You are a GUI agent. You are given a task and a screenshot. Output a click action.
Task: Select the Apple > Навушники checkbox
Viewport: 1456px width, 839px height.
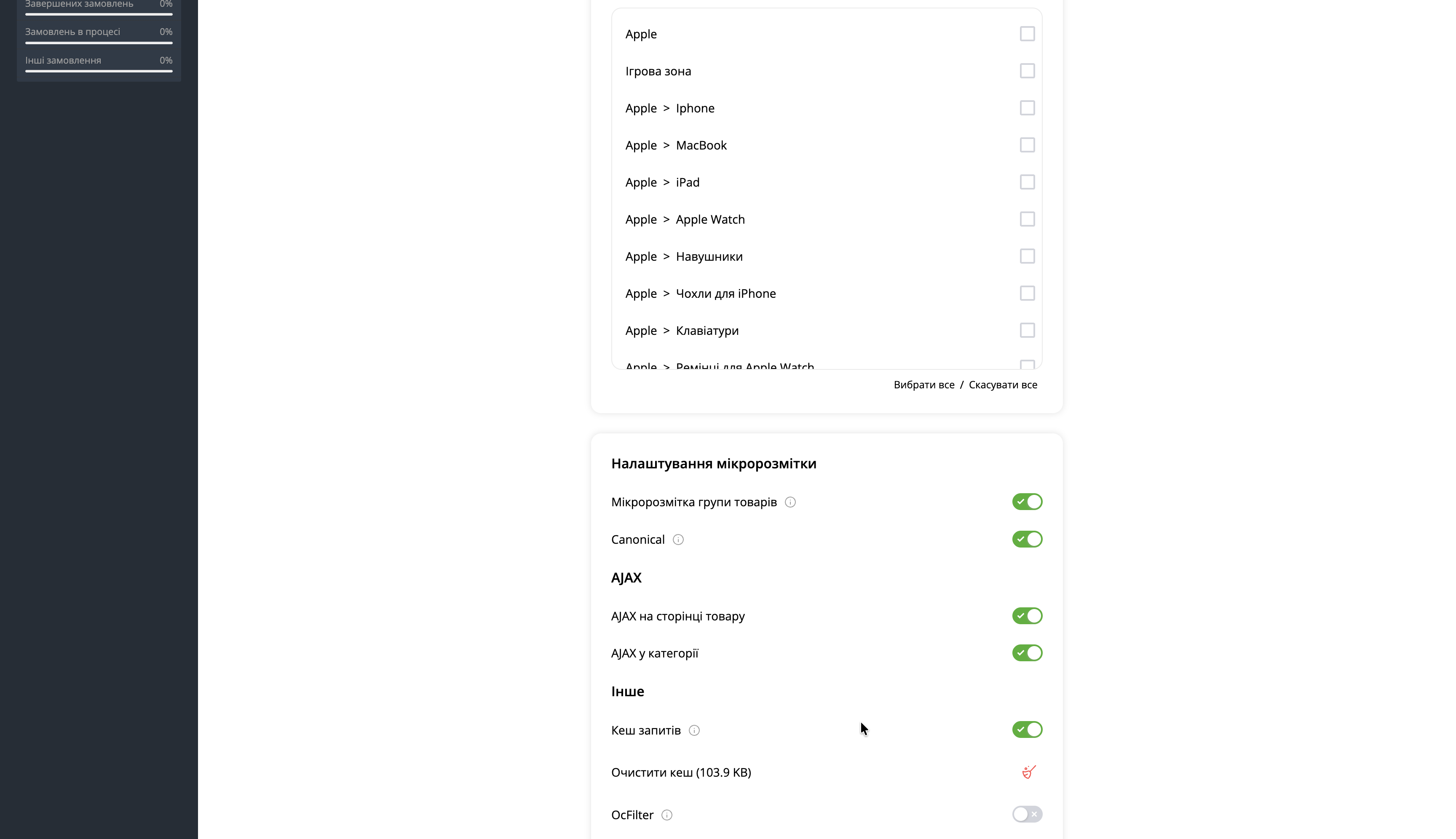[1027, 257]
